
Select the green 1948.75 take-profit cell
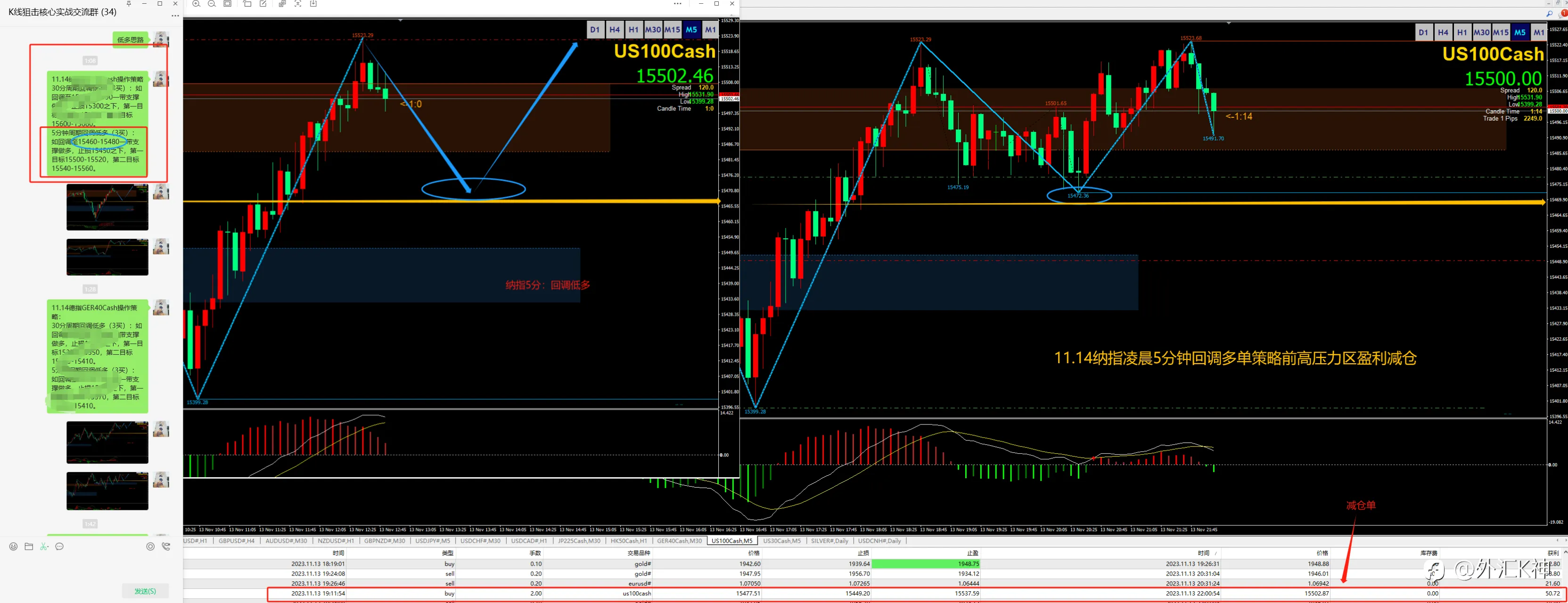(x=926, y=564)
